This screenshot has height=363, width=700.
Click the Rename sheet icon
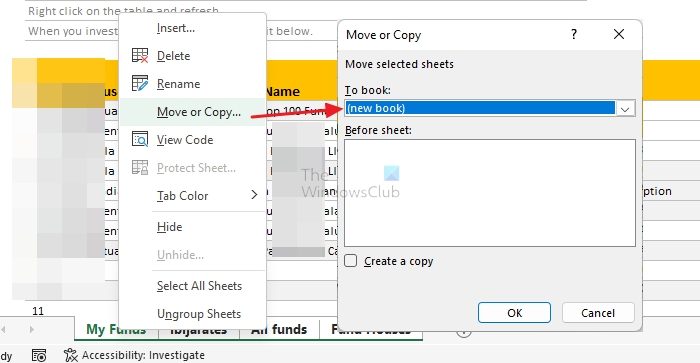click(x=140, y=83)
